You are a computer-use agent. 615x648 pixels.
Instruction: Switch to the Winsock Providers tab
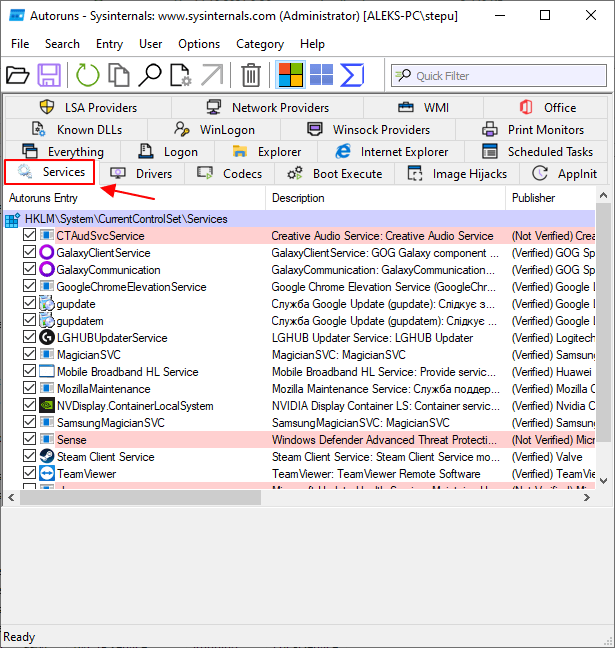368,129
